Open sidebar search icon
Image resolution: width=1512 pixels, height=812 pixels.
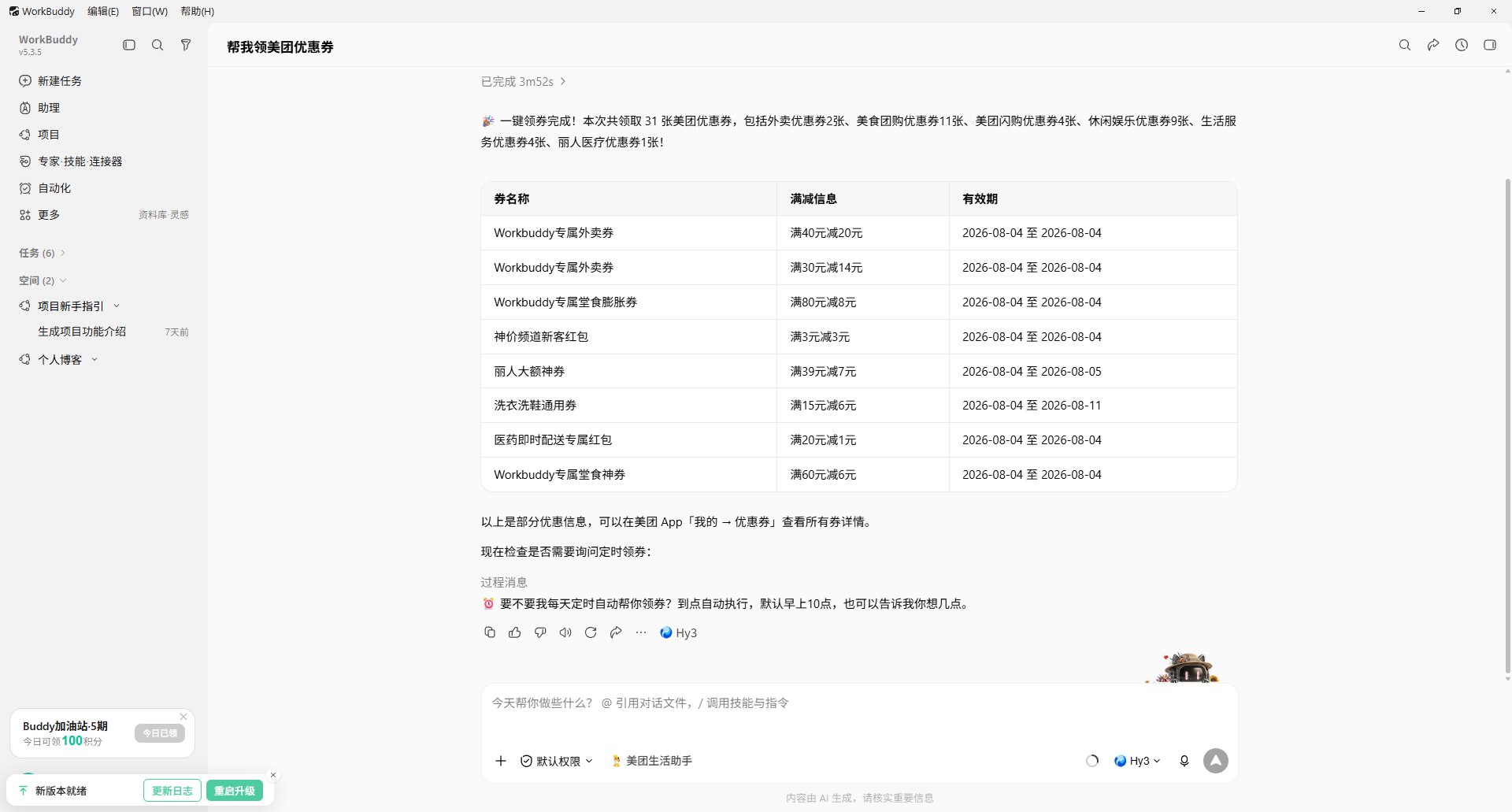[x=157, y=45]
